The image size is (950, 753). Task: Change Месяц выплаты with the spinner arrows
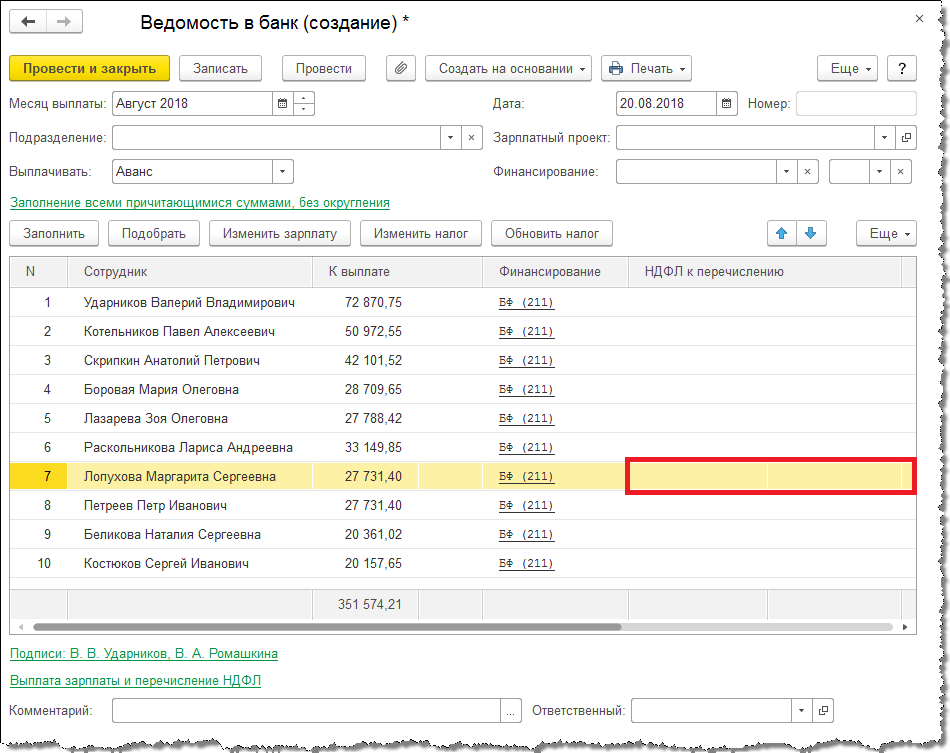coord(304,104)
